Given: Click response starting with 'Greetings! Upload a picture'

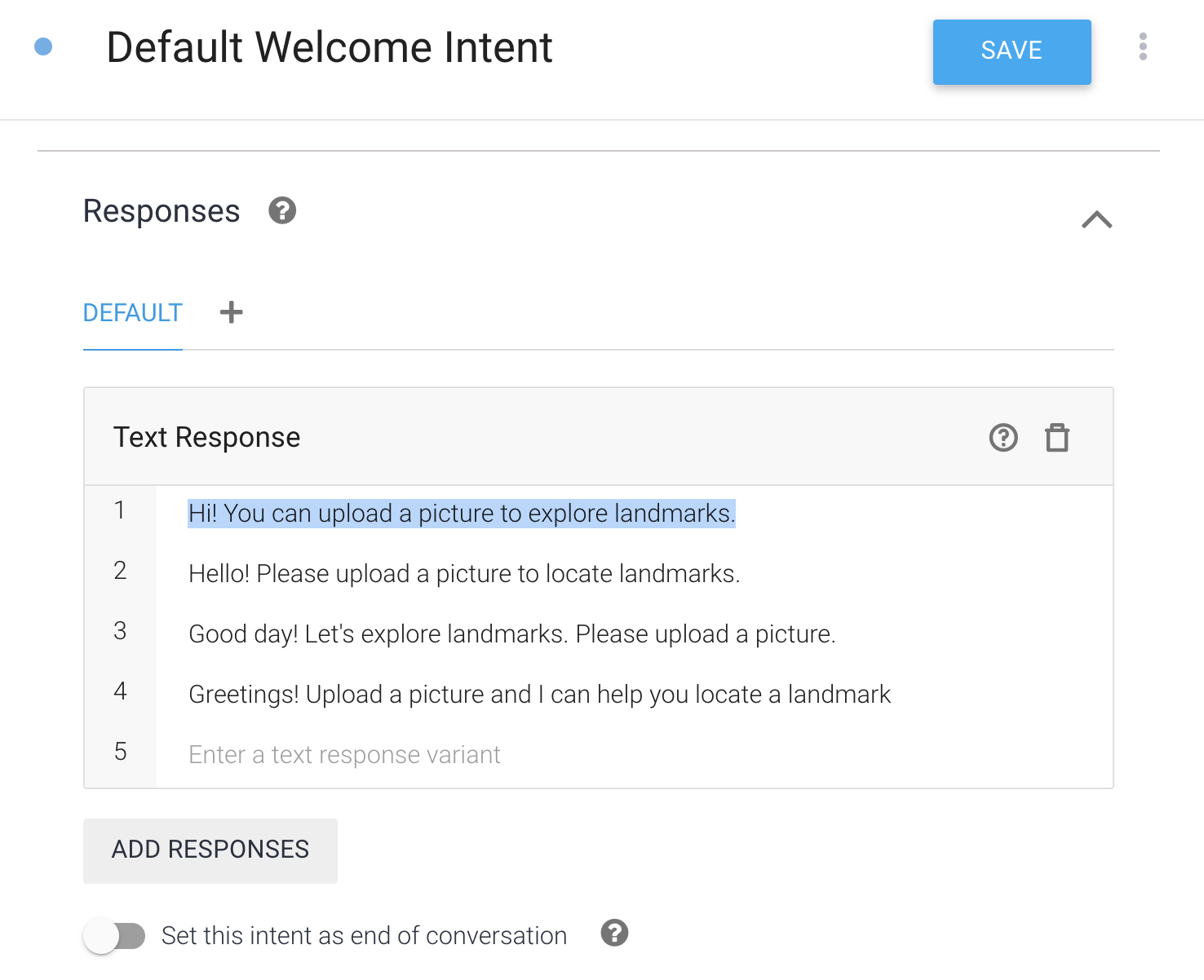Looking at the screenshot, I should tap(539, 695).
